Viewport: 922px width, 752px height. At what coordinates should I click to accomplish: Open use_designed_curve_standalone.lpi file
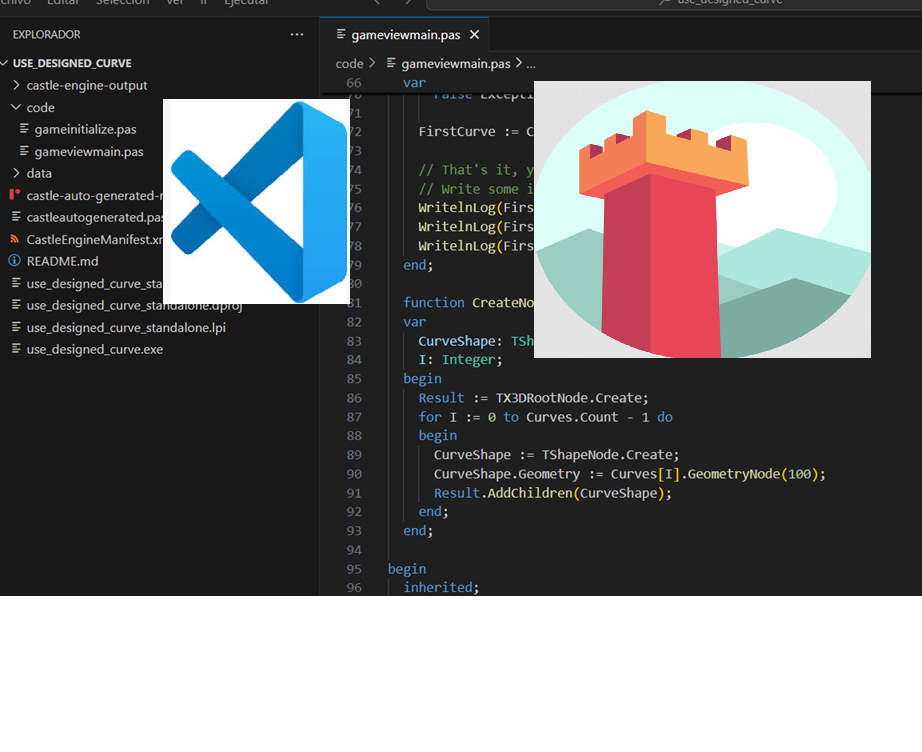(126, 327)
